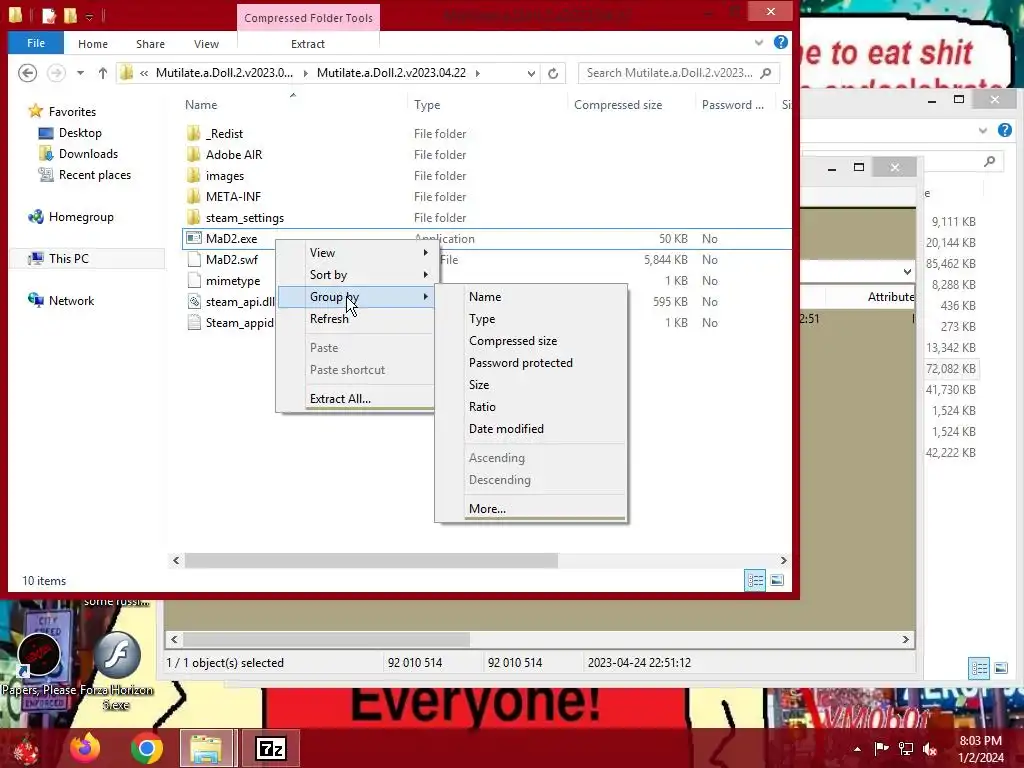The image size is (1024, 768).
Task: Select the _Redist folder icon
Action: [193, 133]
